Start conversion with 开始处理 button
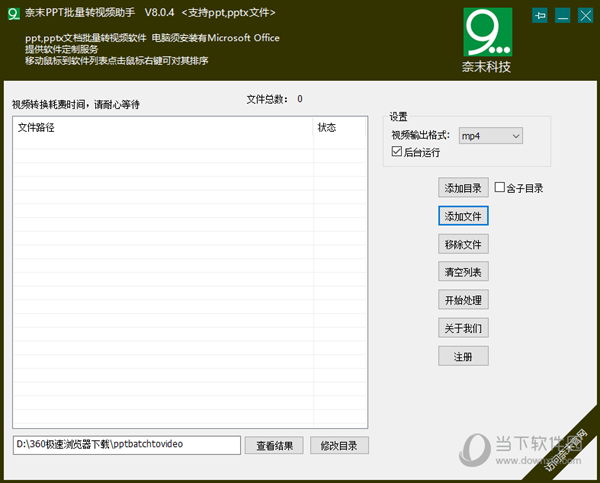Screen dimensions: 600x483 pos(463,300)
